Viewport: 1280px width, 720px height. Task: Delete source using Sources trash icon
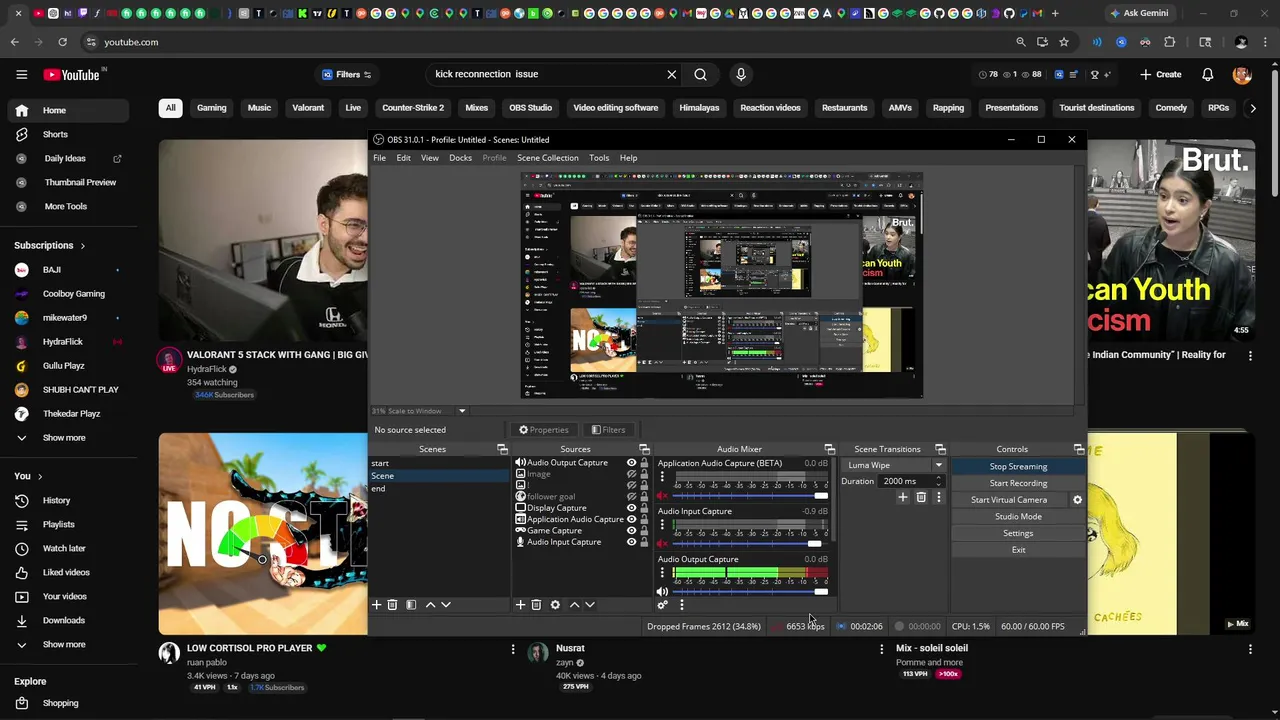tap(536, 605)
